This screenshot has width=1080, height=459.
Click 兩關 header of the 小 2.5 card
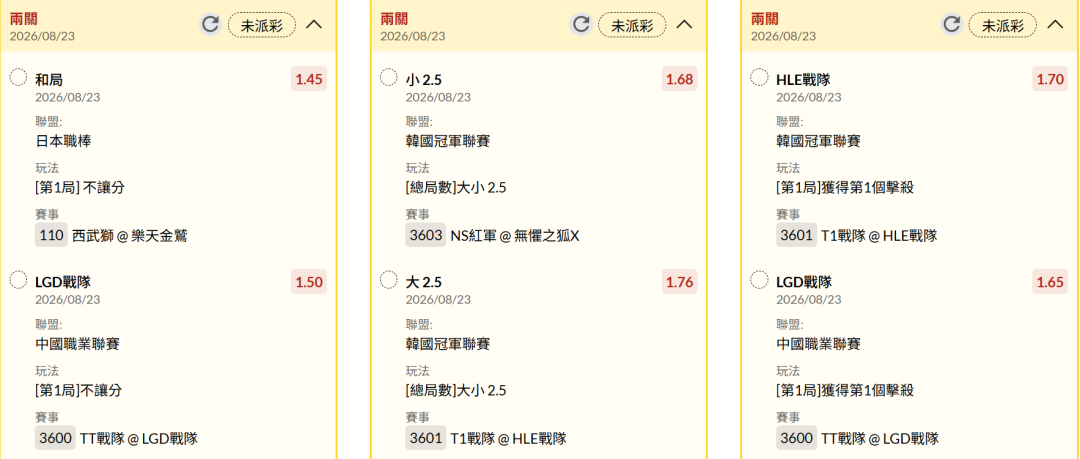[x=393, y=19]
